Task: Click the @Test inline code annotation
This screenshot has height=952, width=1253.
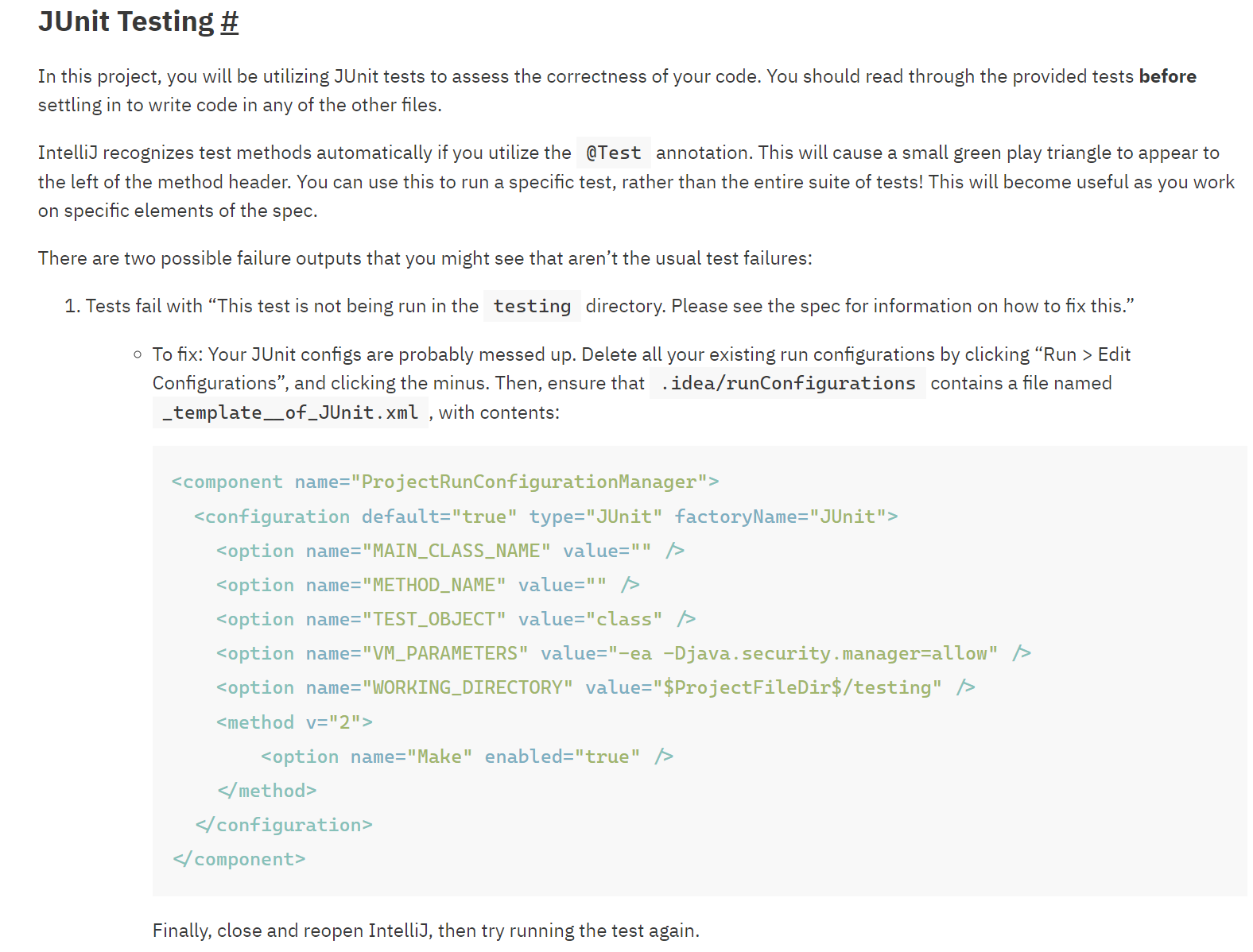Action: [x=613, y=153]
